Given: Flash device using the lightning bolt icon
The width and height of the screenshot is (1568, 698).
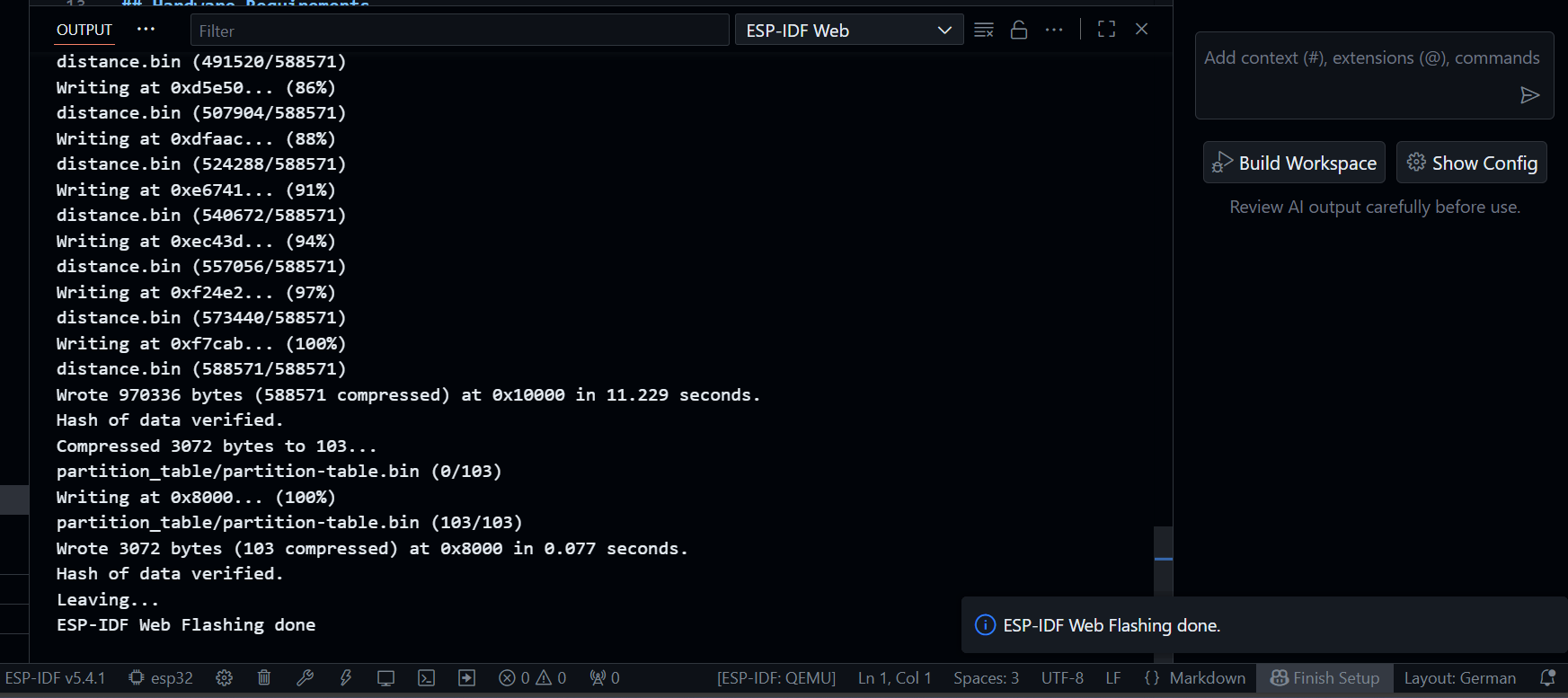Looking at the screenshot, I should tap(345, 678).
